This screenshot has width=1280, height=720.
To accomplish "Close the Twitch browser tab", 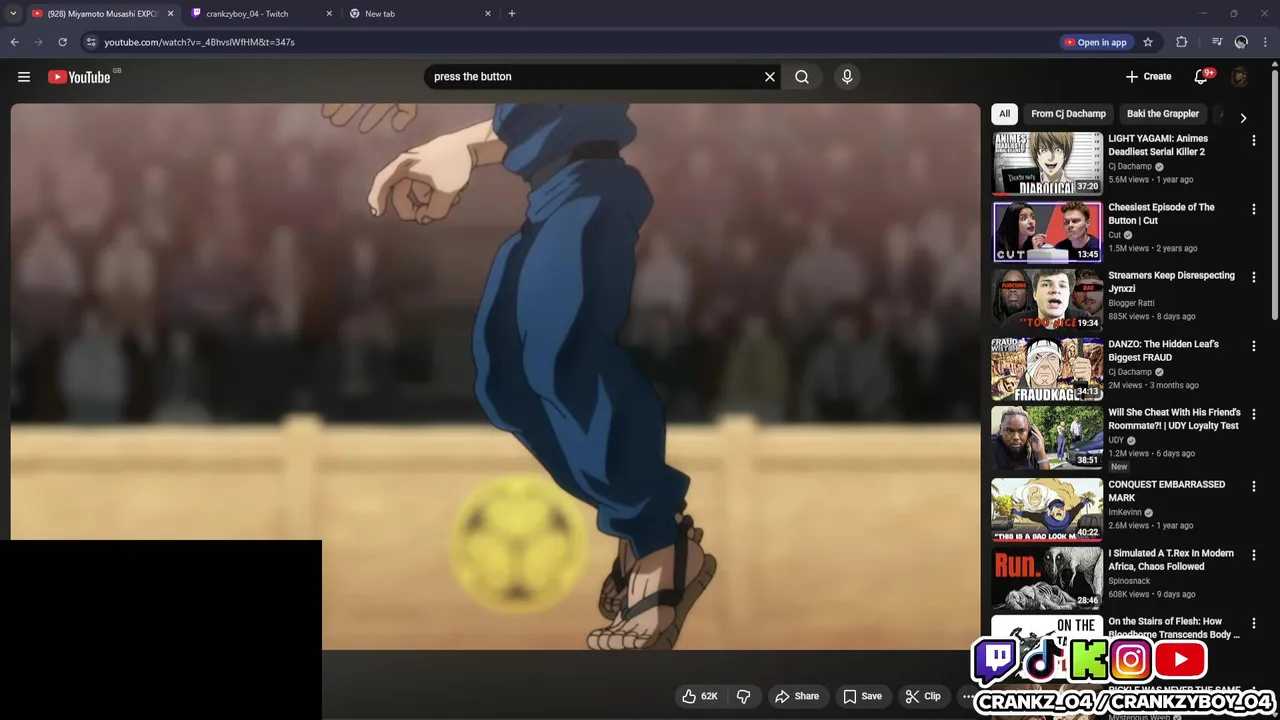I will (329, 14).
